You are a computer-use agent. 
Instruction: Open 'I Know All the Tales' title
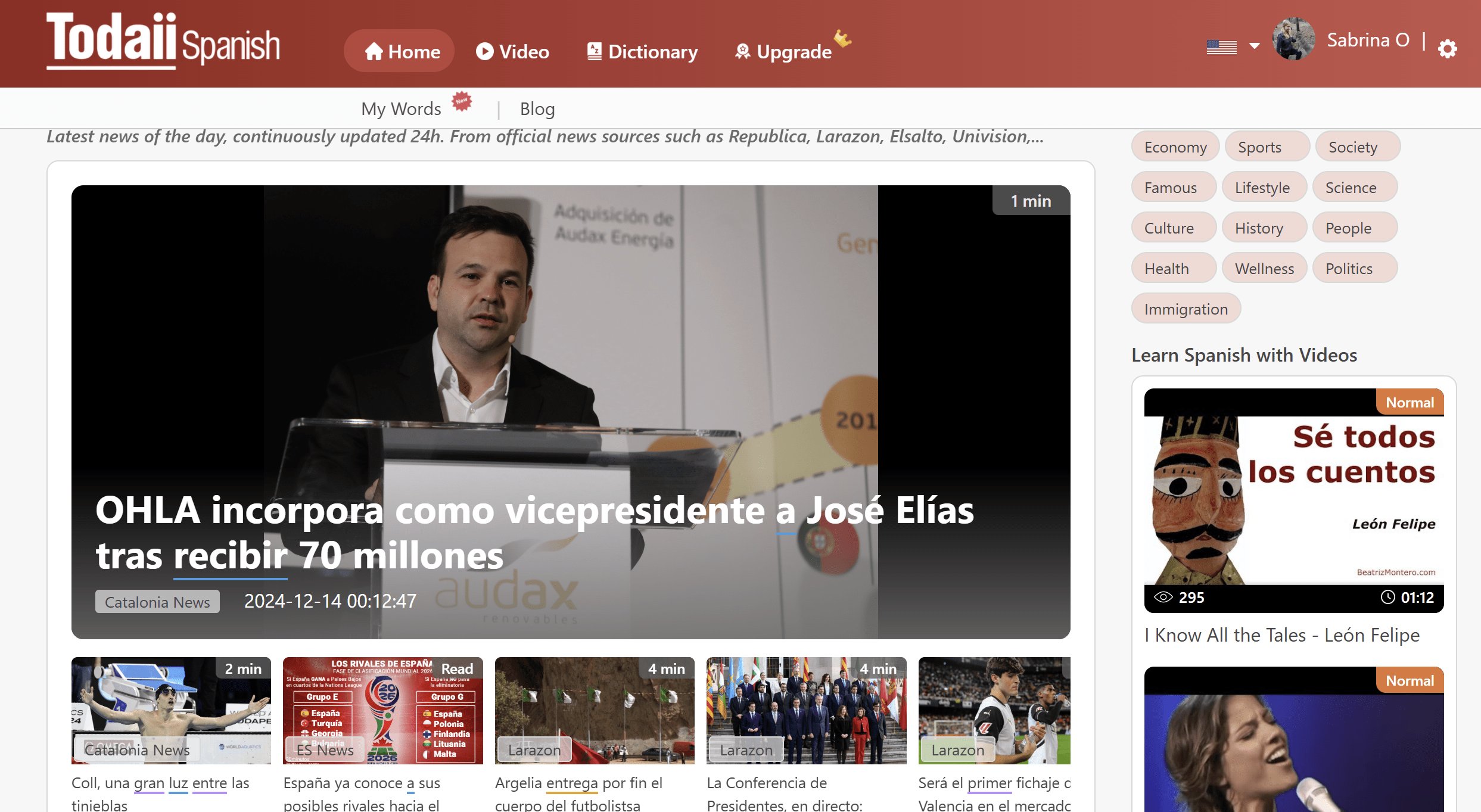click(x=1282, y=635)
